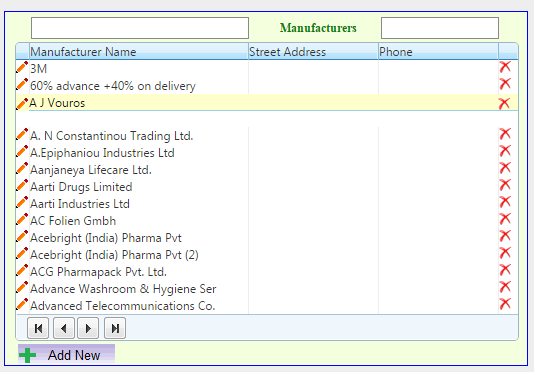Image resolution: width=534 pixels, height=372 pixels.
Task: Select Aarti Industries Ltd name
Action: [x=80, y=204]
